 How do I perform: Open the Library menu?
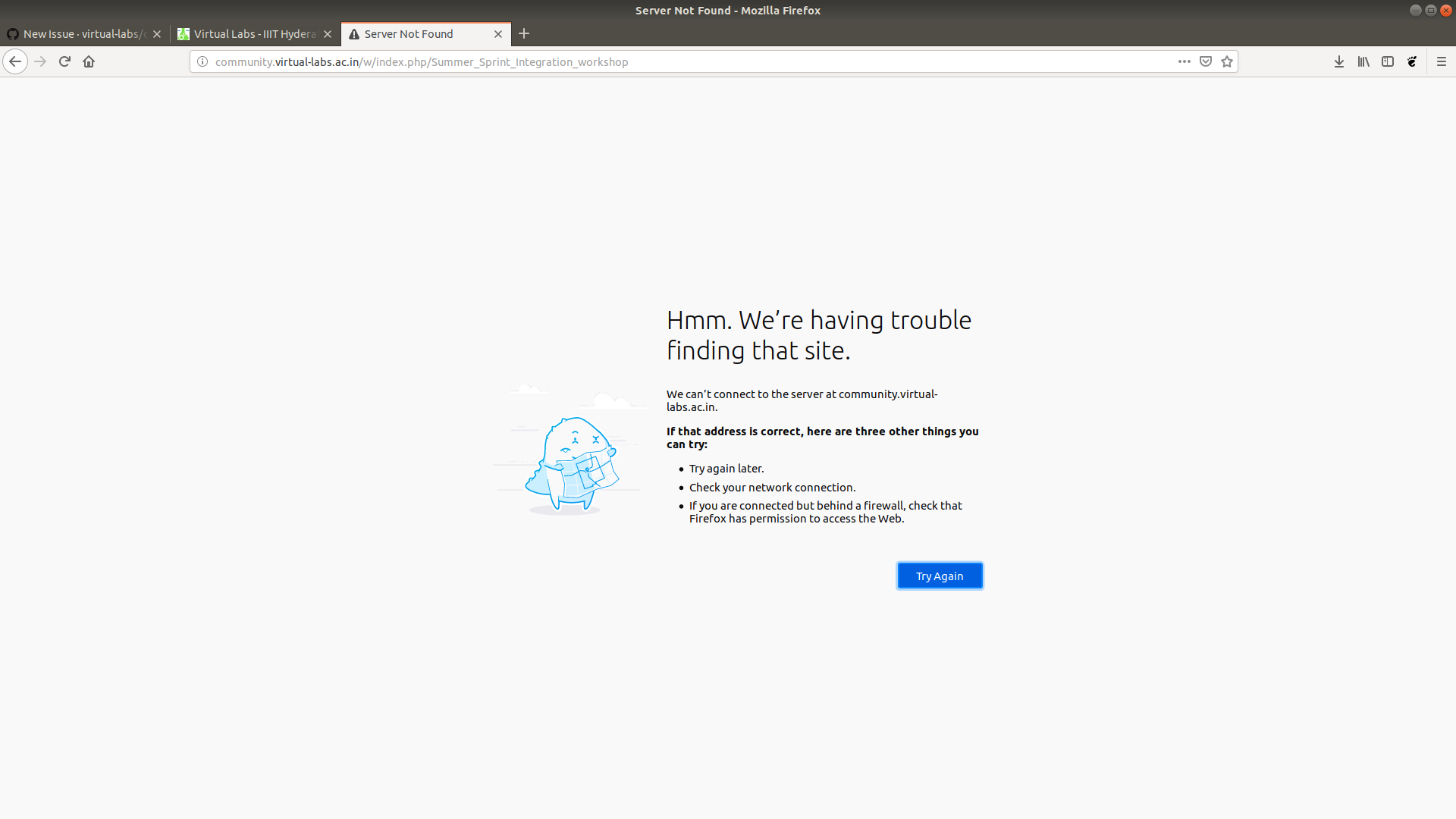1363,61
